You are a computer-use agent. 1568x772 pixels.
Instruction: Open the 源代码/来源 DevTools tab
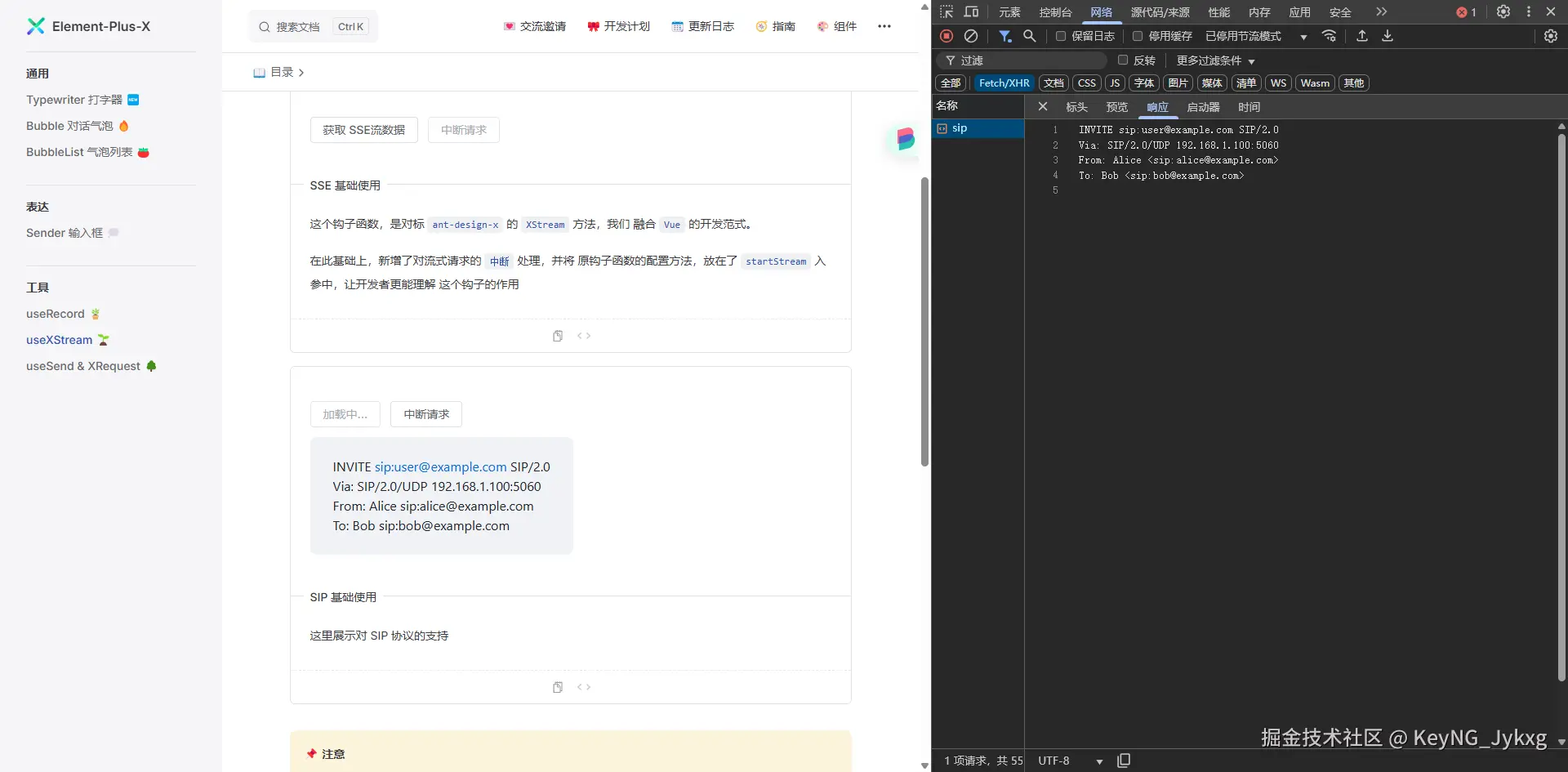click(1160, 12)
